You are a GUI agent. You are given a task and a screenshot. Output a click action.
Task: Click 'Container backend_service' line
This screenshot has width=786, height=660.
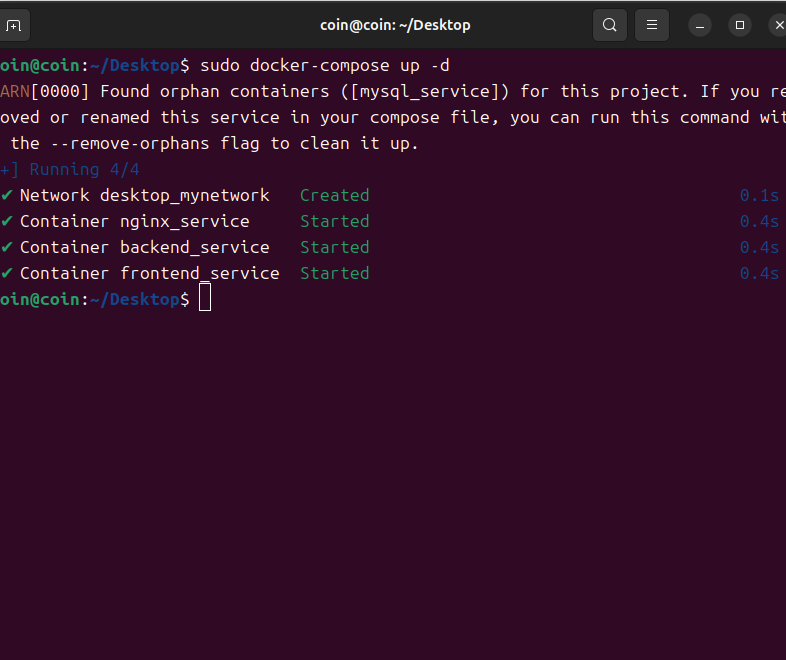pyautogui.click(x=144, y=248)
